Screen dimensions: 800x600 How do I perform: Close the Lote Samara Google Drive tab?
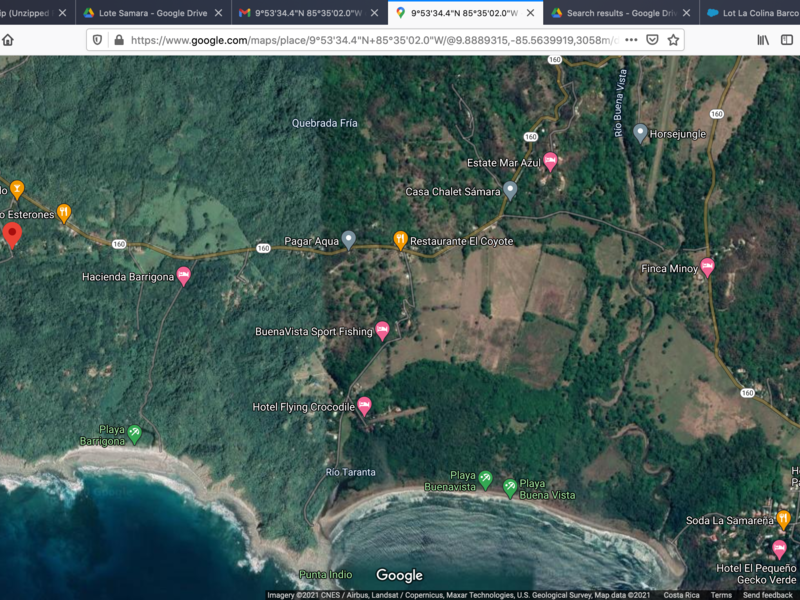click(218, 13)
